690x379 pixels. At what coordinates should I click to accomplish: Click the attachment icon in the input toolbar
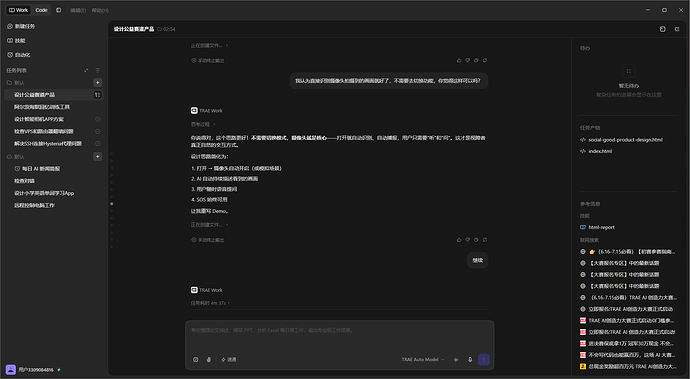209,360
